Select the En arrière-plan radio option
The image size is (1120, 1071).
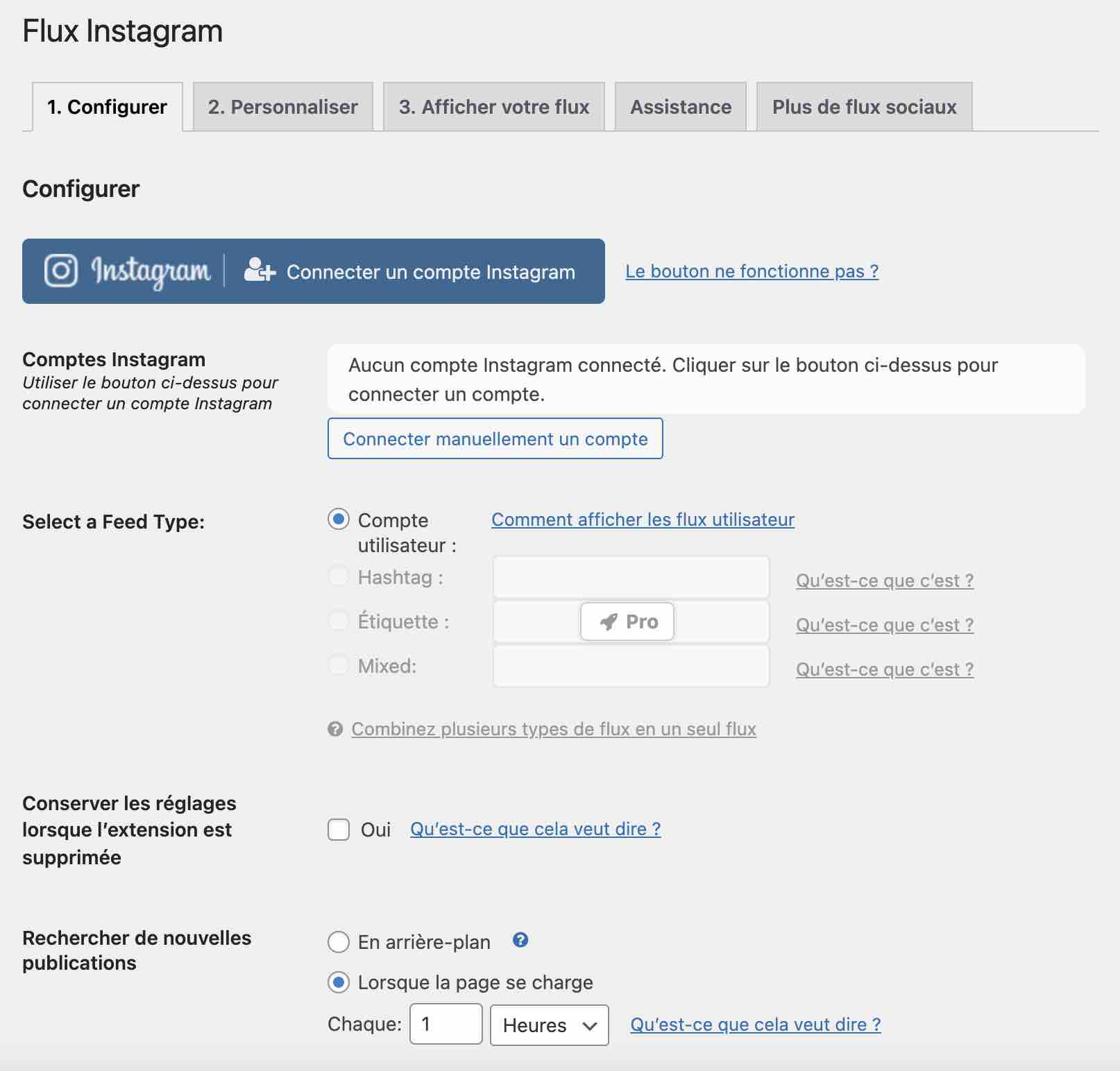coord(339,942)
